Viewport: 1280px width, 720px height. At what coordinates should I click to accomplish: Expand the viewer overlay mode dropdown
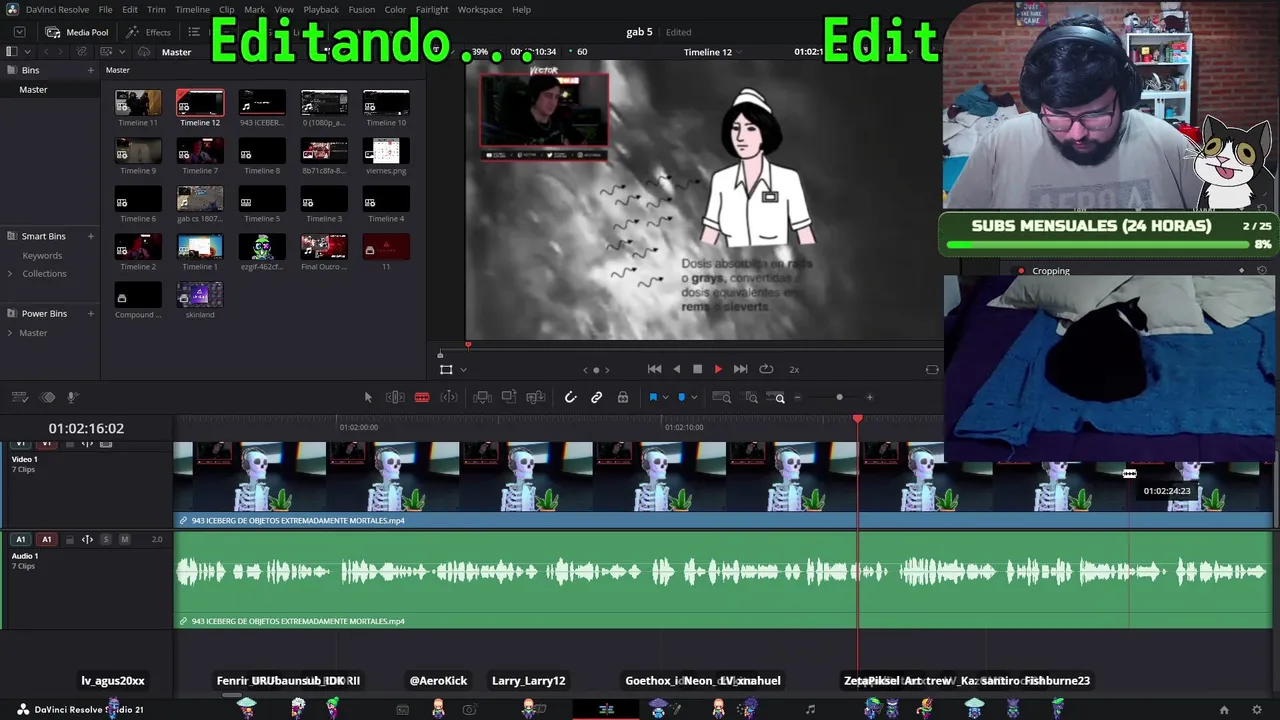(x=463, y=370)
